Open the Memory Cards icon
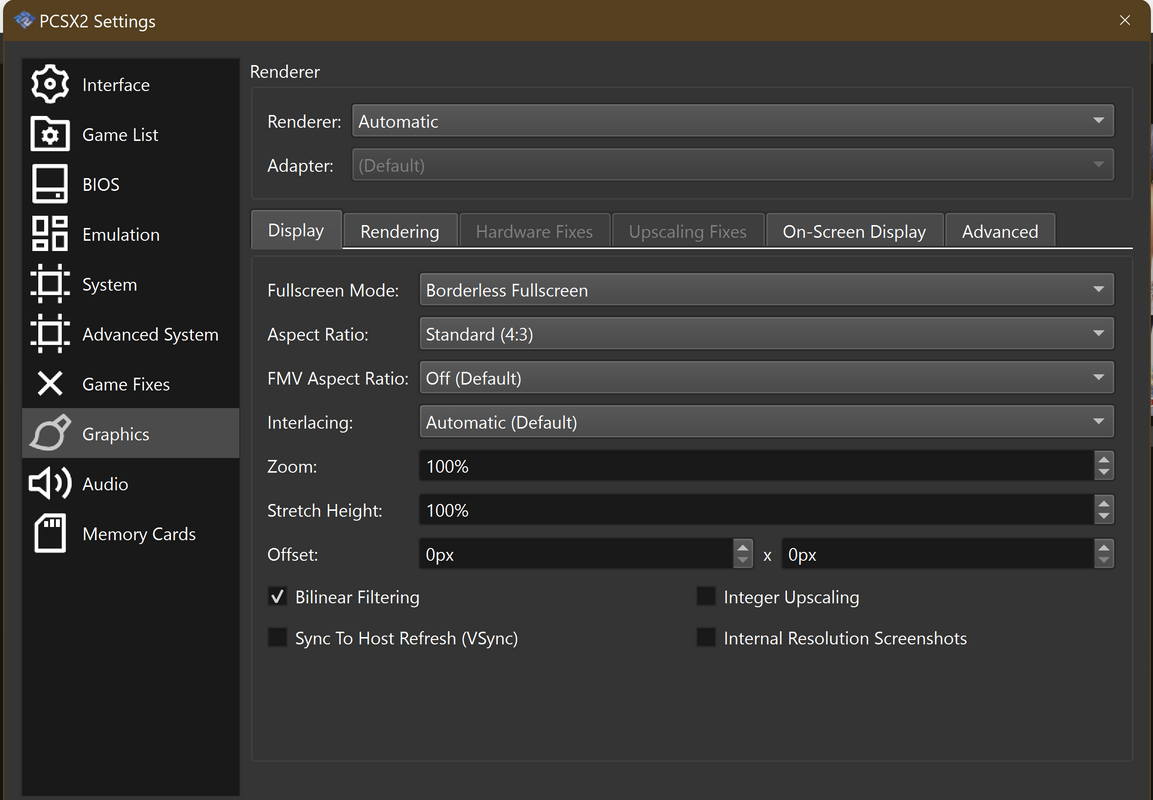The image size is (1153, 800). [x=50, y=534]
